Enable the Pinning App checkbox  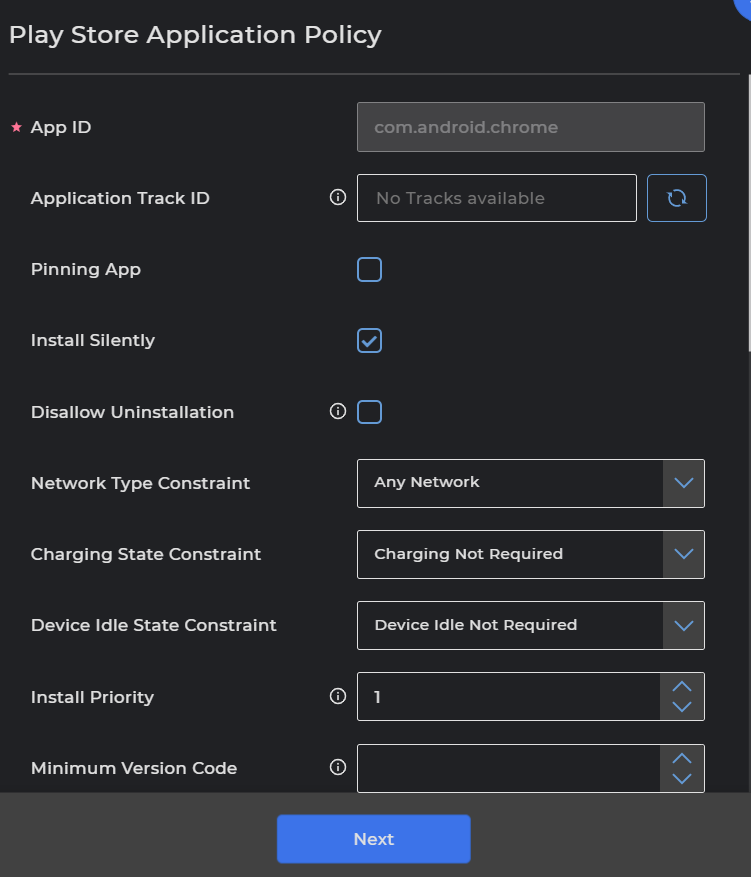tap(369, 269)
